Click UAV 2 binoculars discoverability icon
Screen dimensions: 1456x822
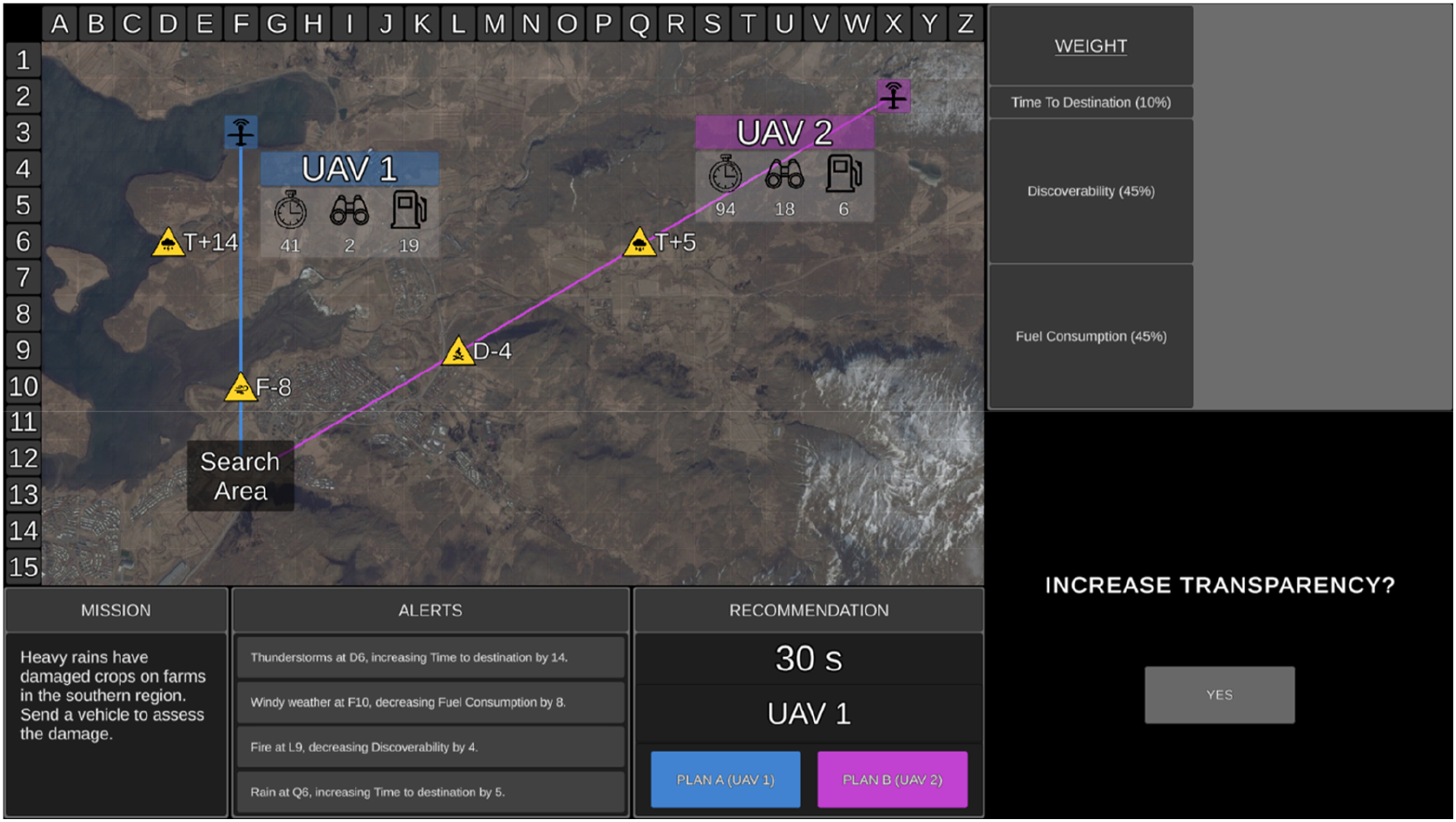pos(784,174)
